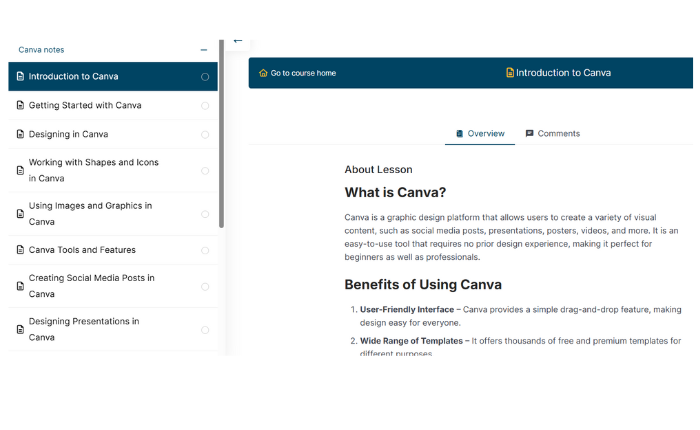The width and height of the screenshot is (700, 430).
Task: Toggle completion circle for Creating Social Media Posts
Action: click(x=205, y=287)
